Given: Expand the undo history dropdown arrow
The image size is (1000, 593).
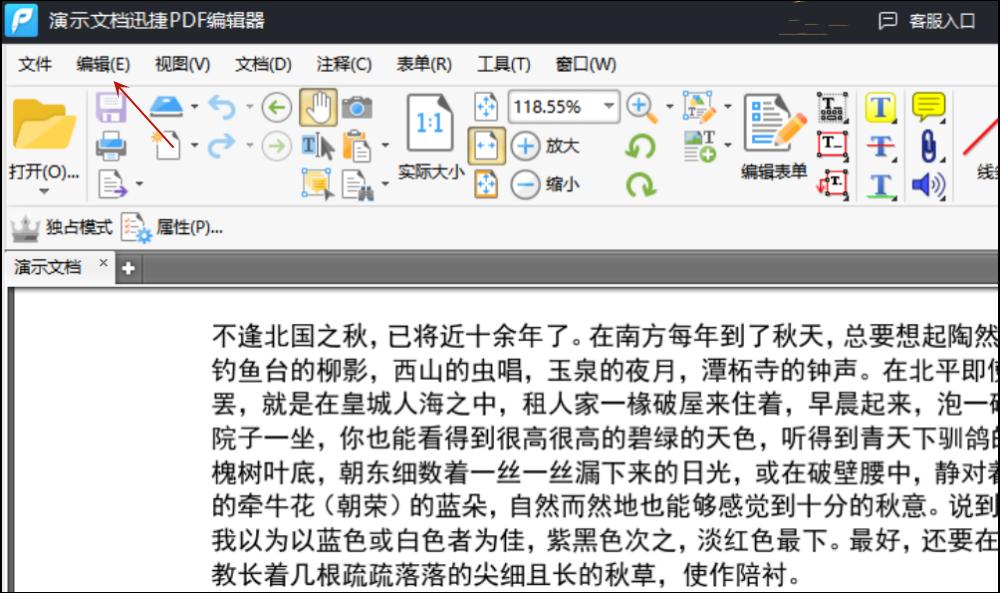Looking at the screenshot, I should point(249,106).
